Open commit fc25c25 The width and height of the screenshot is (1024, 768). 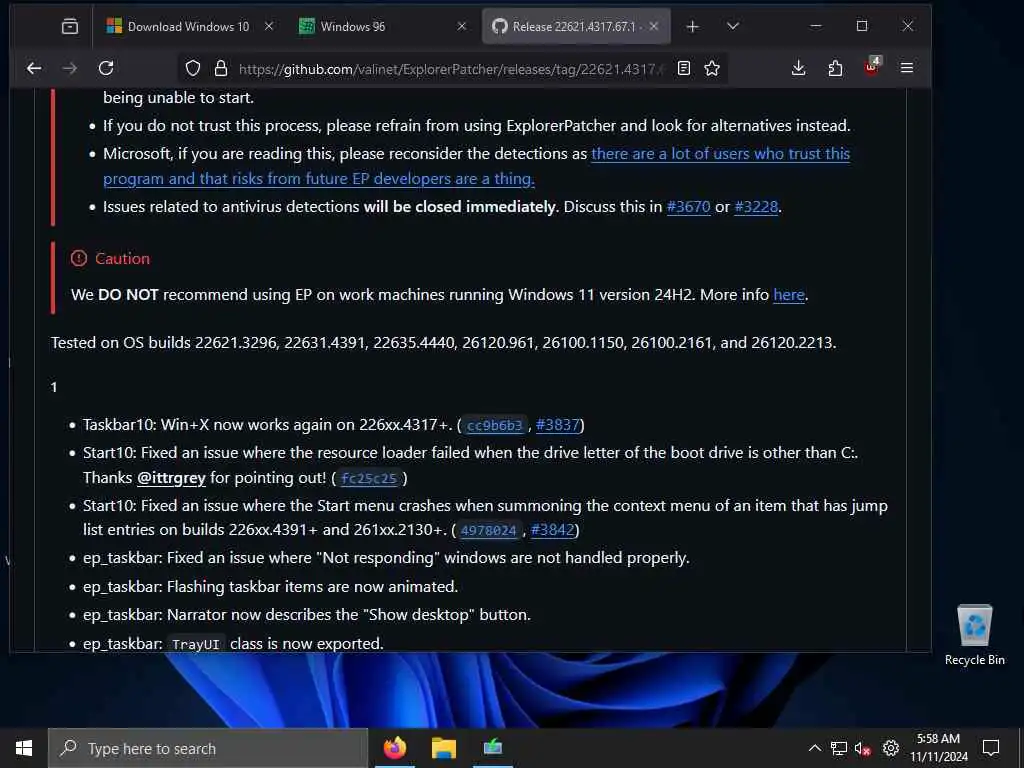pyautogui.click(x=368, y=479)
